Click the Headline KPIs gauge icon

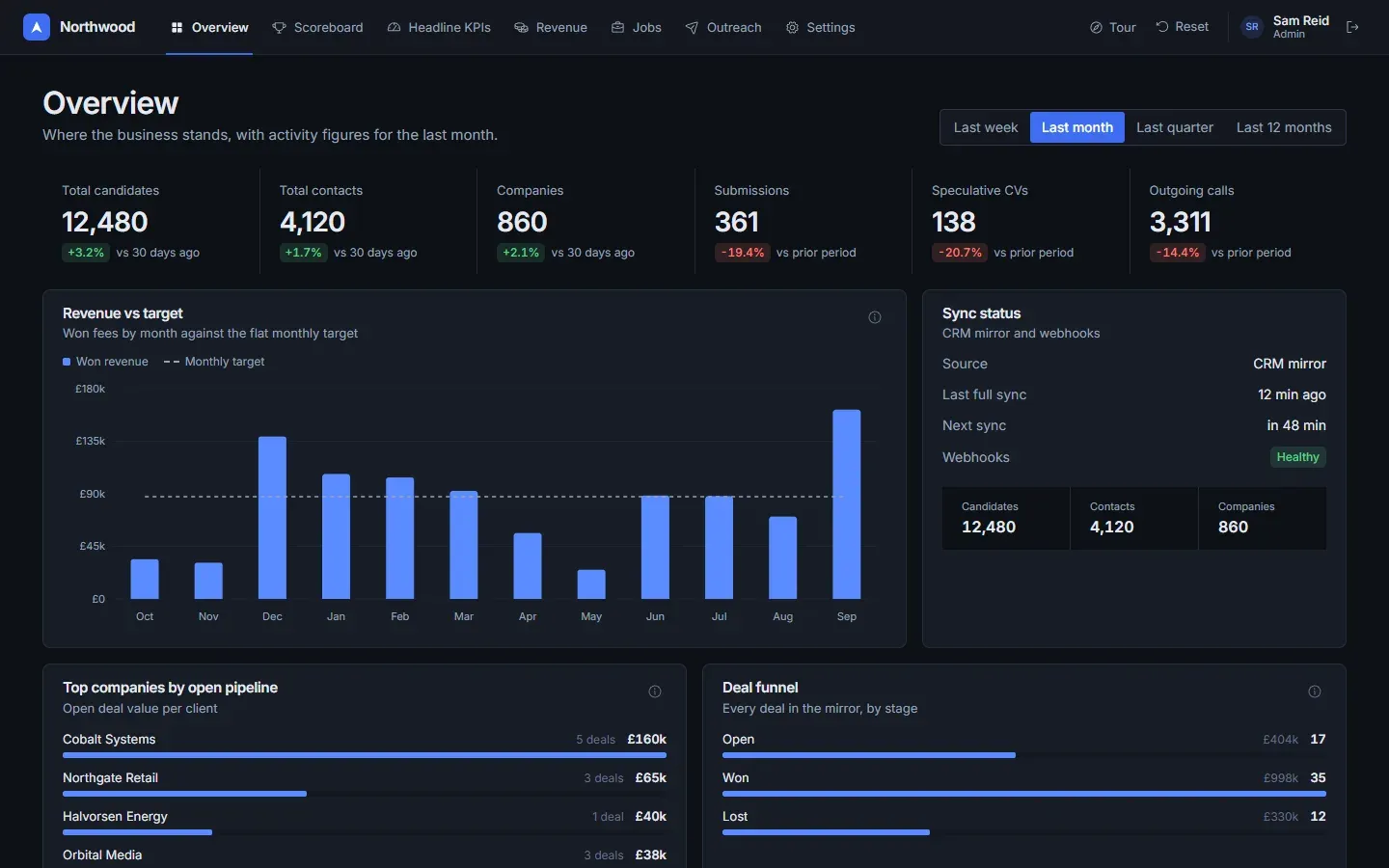394,28
